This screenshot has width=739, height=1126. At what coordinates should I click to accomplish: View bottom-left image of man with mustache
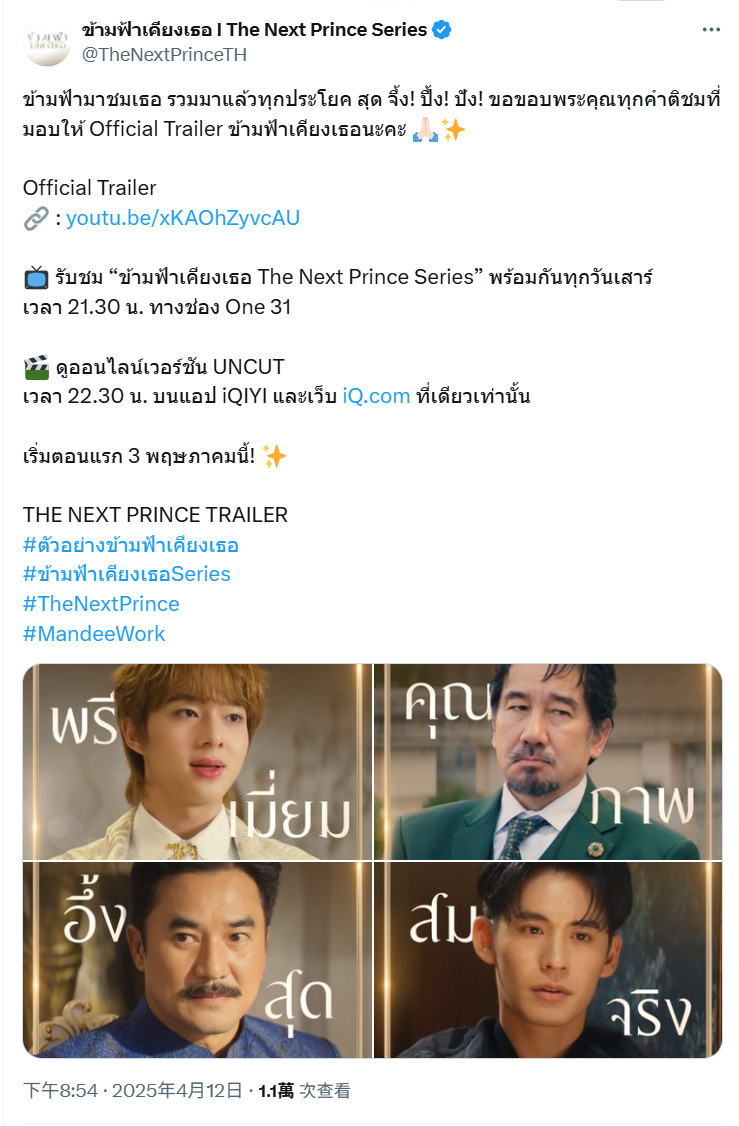click(x=197, y=959)
